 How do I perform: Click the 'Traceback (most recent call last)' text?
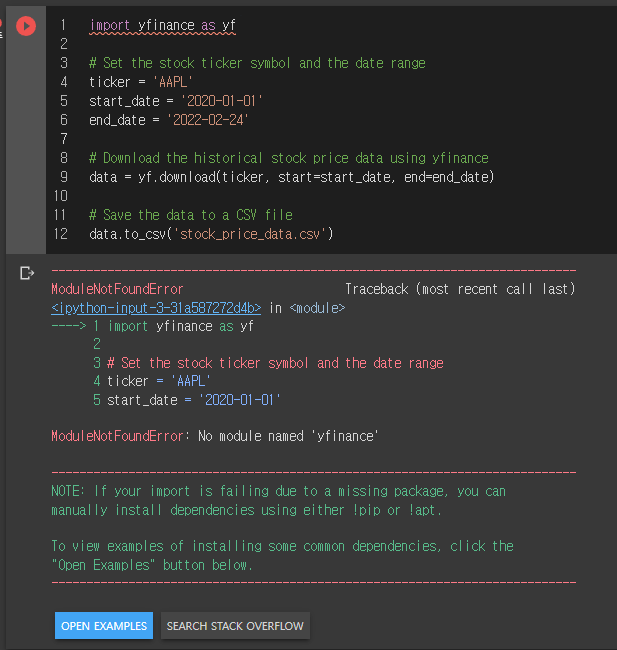pos(460,289)
